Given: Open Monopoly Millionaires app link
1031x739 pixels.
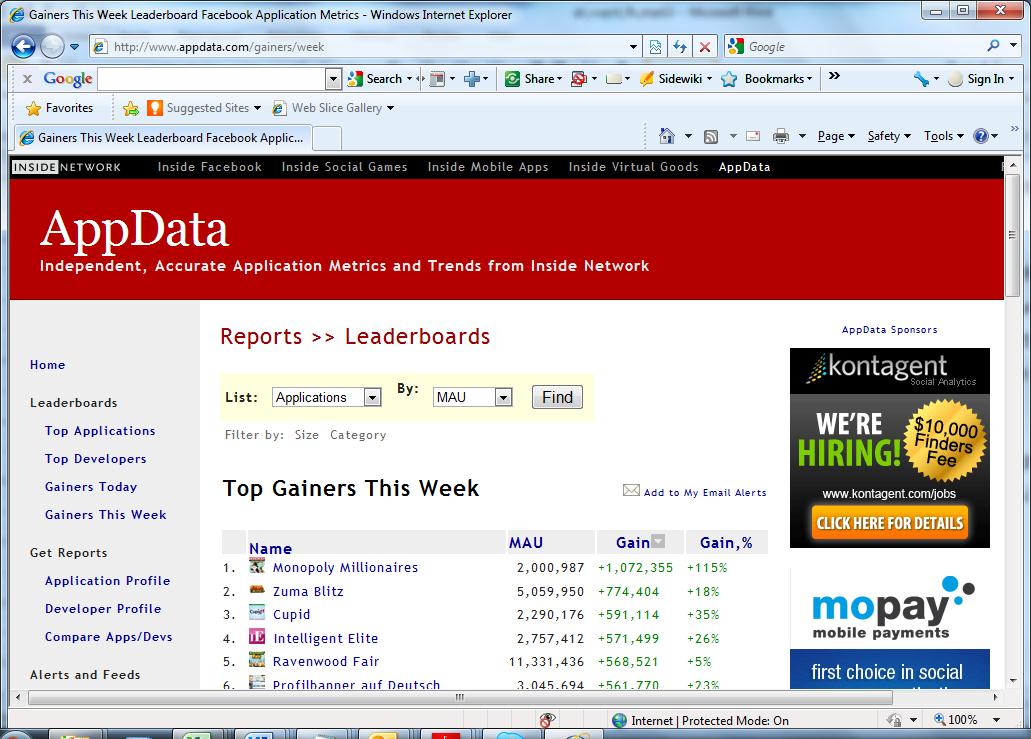Looking at the screenshot, I should click(345, 567).
